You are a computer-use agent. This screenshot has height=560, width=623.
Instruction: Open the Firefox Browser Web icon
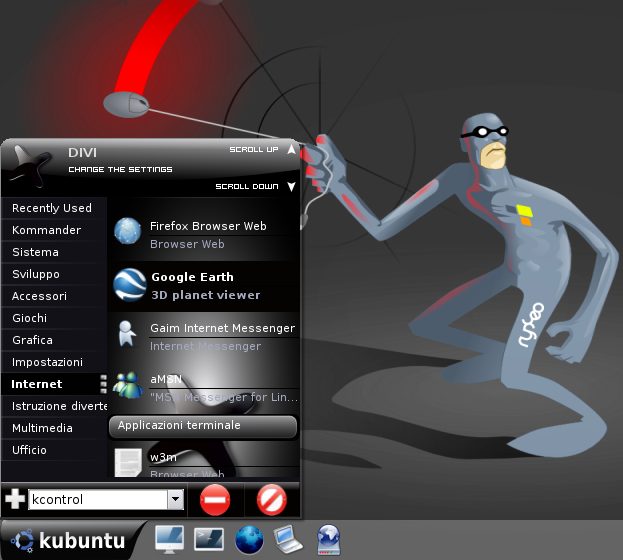pos(128,231)
